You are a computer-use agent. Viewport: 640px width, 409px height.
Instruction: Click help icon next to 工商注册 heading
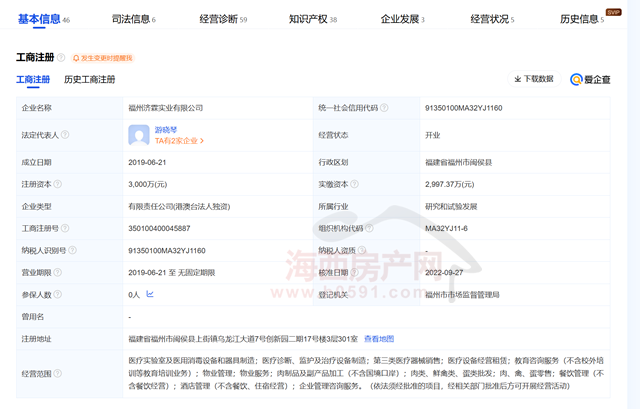tap(61, 58)
